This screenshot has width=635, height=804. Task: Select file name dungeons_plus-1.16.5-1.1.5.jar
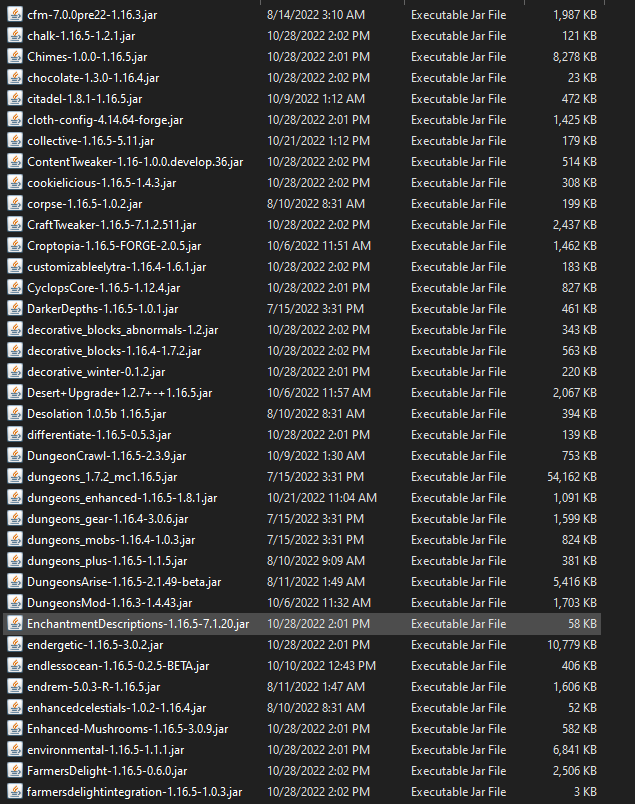pyautogui.click(x=107, y=561)
